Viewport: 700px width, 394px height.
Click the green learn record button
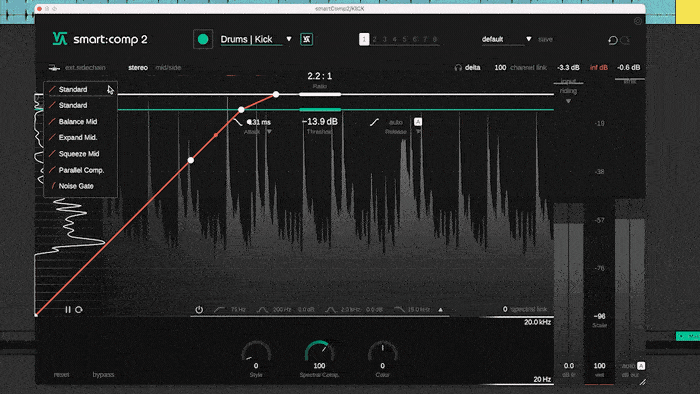(x=203, y=39)
